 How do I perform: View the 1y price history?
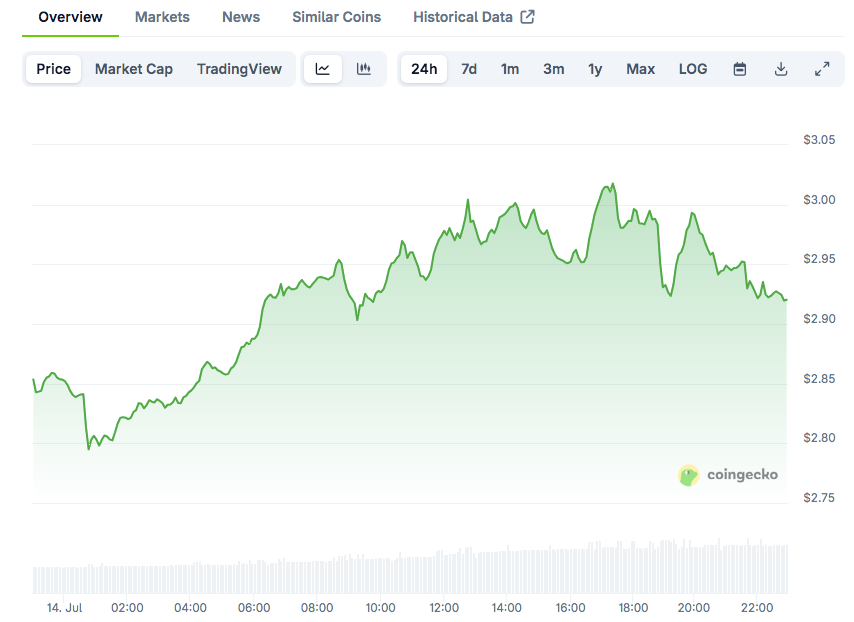pos(595,69)
